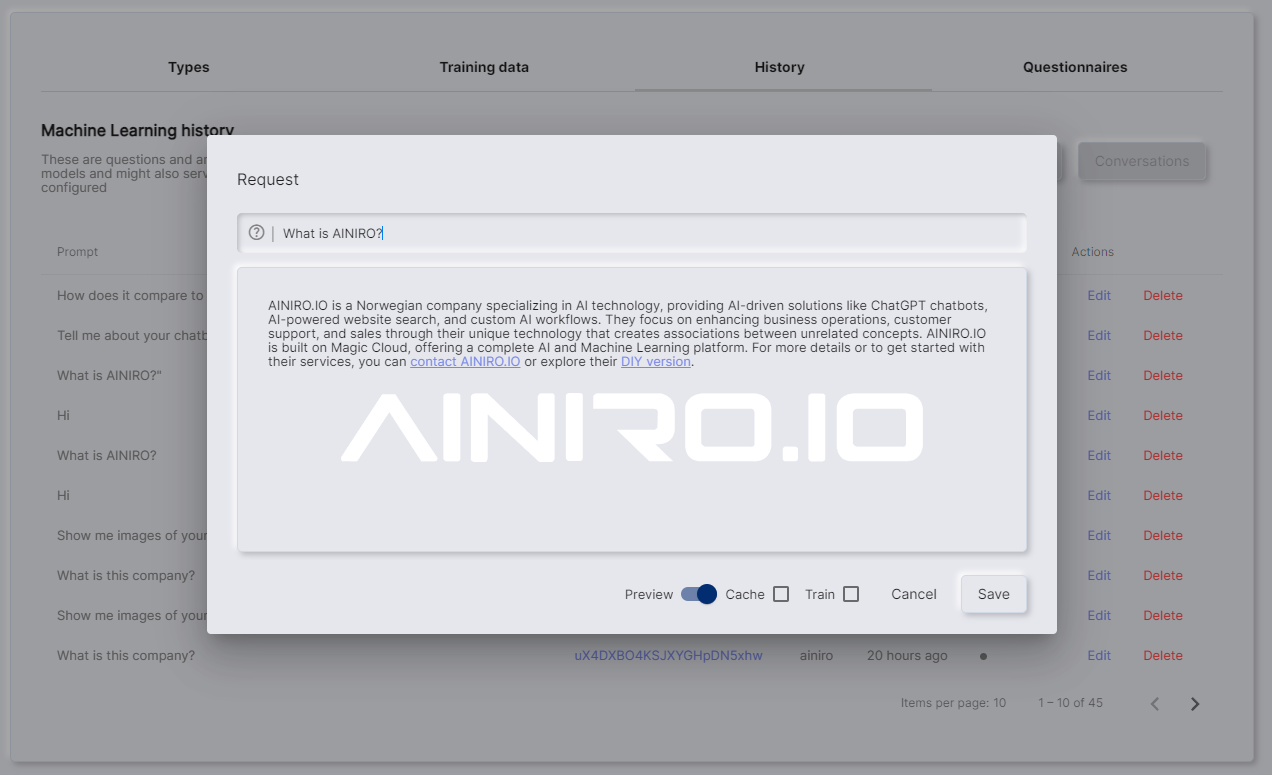Switch to the Types tab
Screen dimensions: 1272x775
pos(189,67)
